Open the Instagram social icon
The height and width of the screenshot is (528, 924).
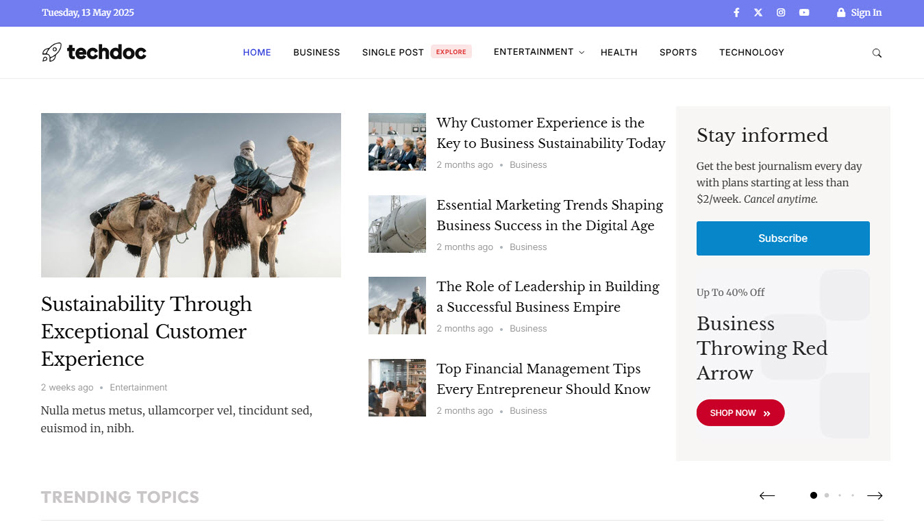click(781, 12)
